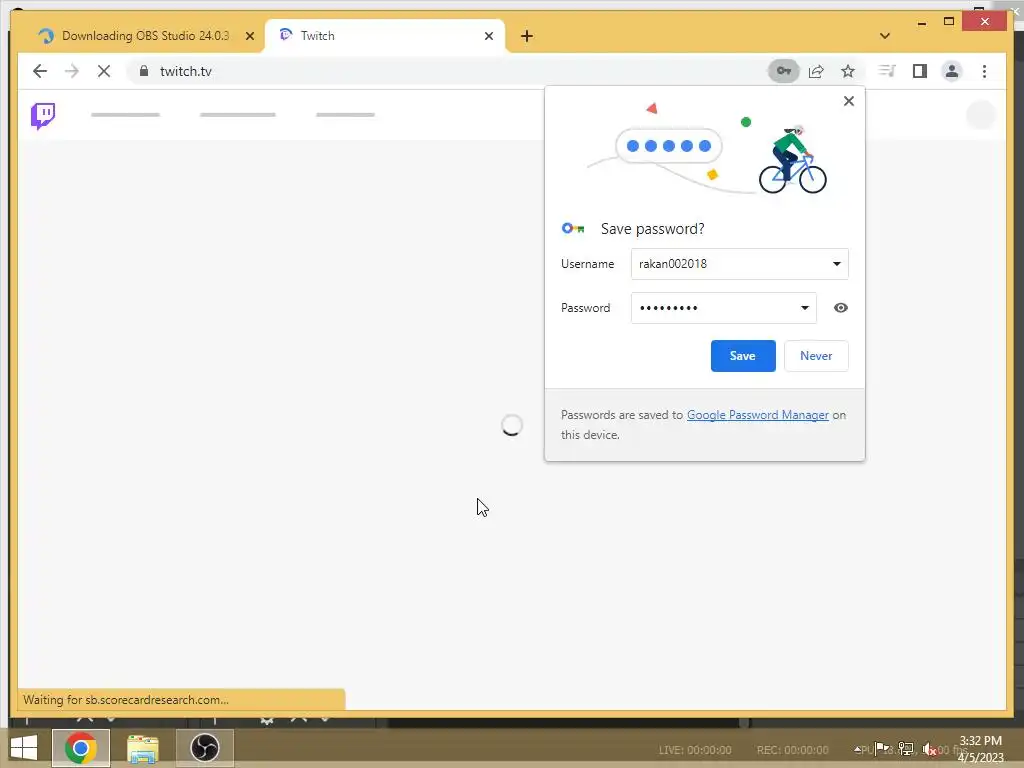The width and height of the screenshot is (1024, 768).
Task: Expand the Password dropdown arrow
Action: click(x=805, y=308)
